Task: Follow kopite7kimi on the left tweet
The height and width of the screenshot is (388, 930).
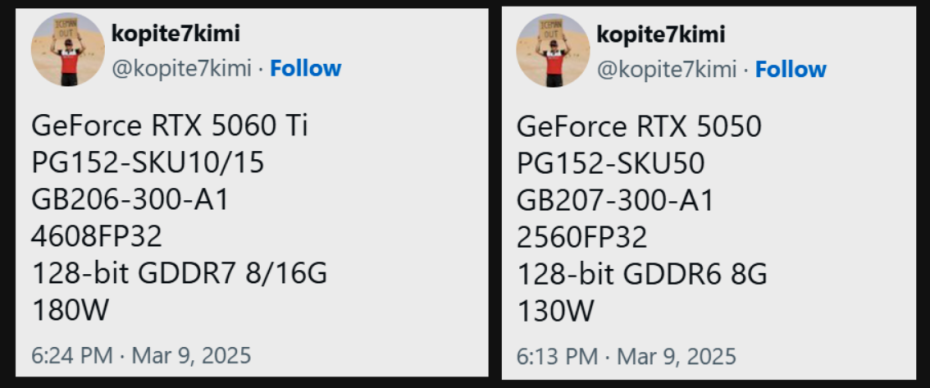Action: [305, 69]
